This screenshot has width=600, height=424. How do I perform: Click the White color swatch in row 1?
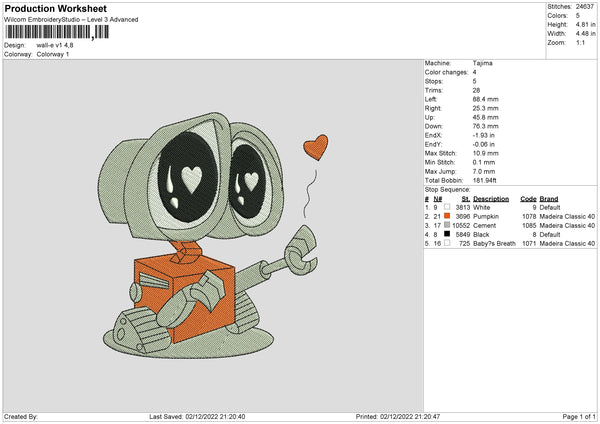(x=447, y=207)
